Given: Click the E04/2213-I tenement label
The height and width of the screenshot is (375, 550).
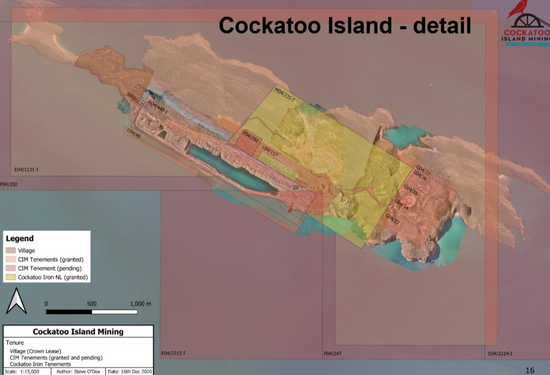Looking at the screenshot, I should pyautogui.click(x=173, y=353).
